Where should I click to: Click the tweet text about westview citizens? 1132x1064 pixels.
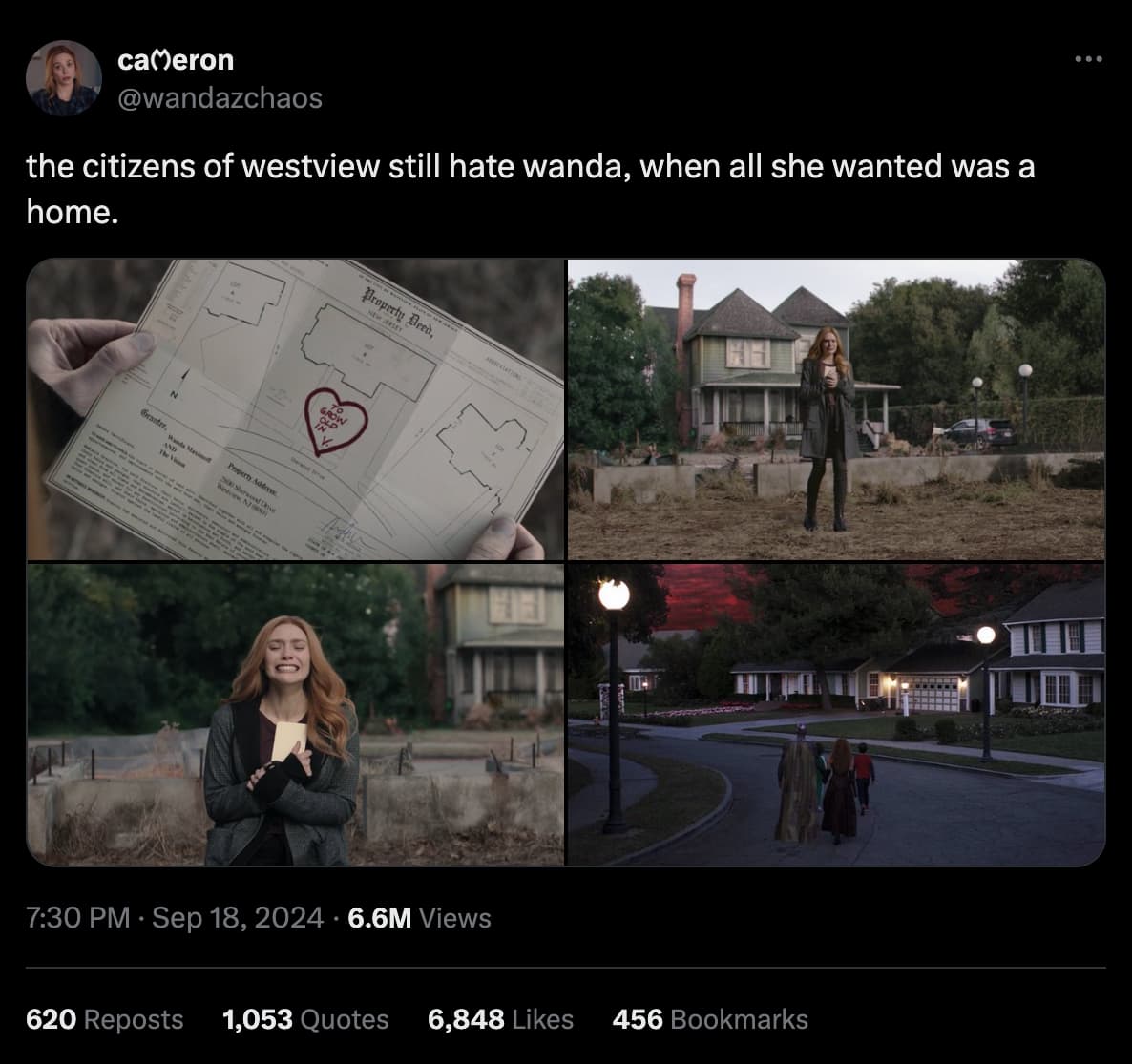pyautogui.click(x=531, y=188)
